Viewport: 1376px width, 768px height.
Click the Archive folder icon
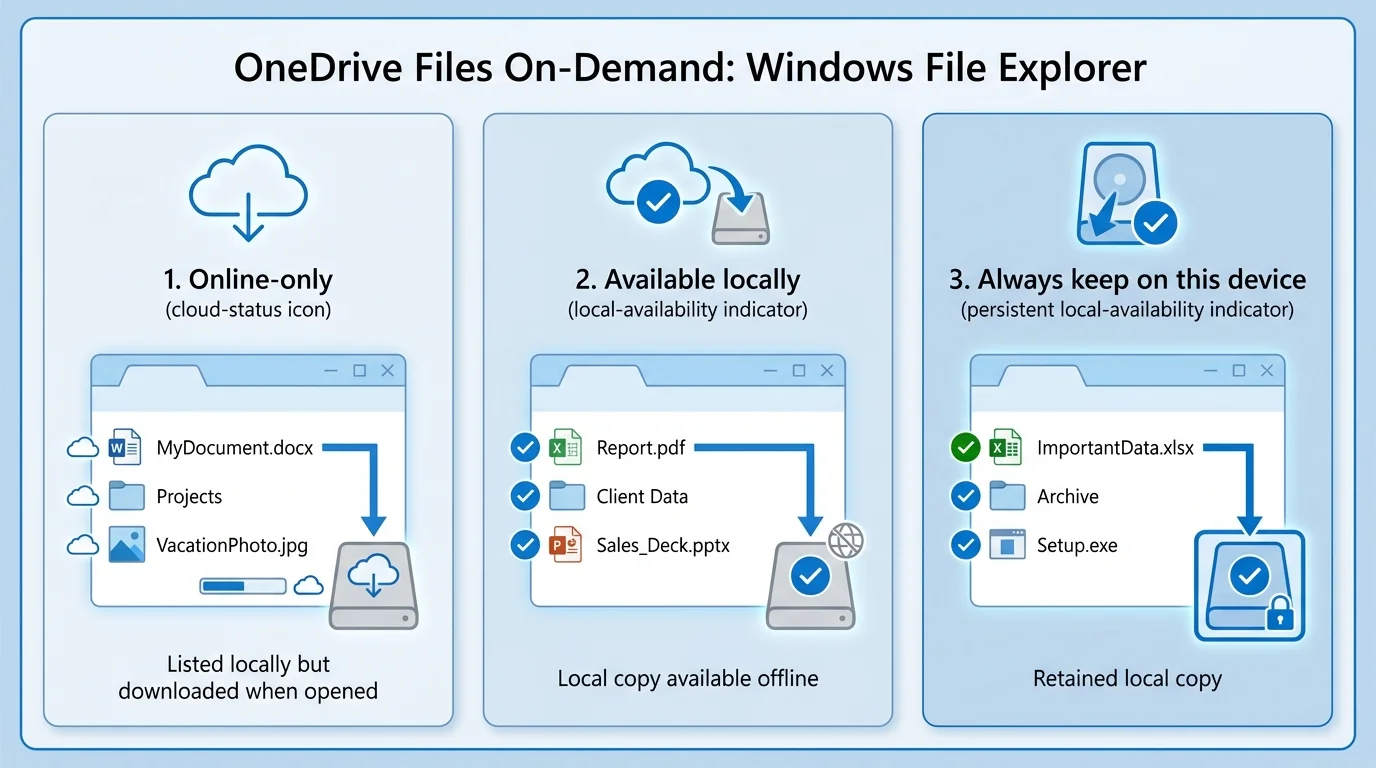[x=1007, y=496]
